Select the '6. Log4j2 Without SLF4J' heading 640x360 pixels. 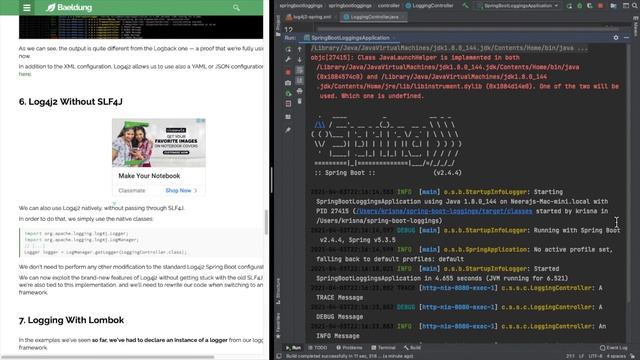pos(71,102)
